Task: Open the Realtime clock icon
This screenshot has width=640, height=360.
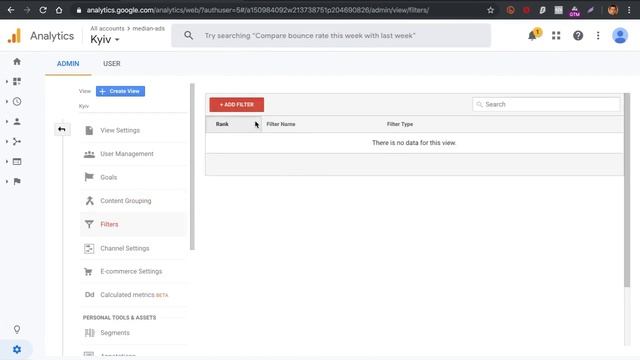Action: pos(17,102)
